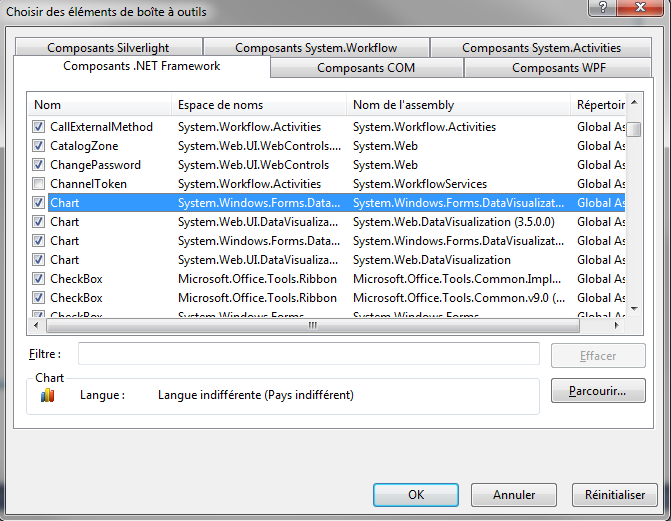Viewport: 671px width, 521px height.
Task: Click the vertical scrollbar up arrow
Action: (x=635, y=104)
